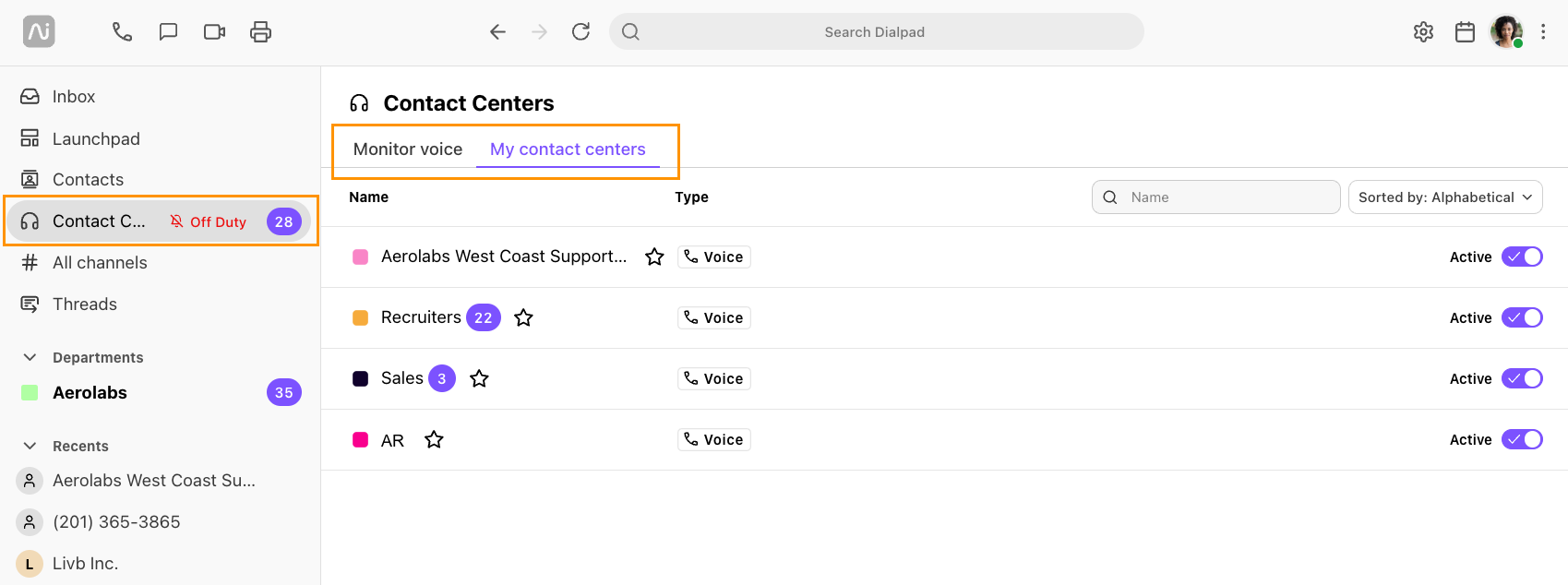1568x585 pixels.
Task: Reload with the refresh icon
Action: point(581,32)
